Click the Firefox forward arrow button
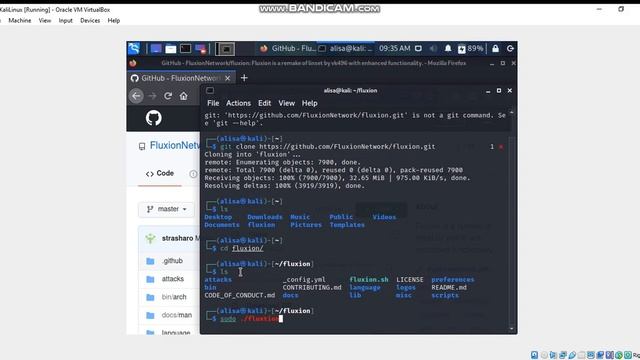This screenshot has width=640, height=360. point(152,96)
